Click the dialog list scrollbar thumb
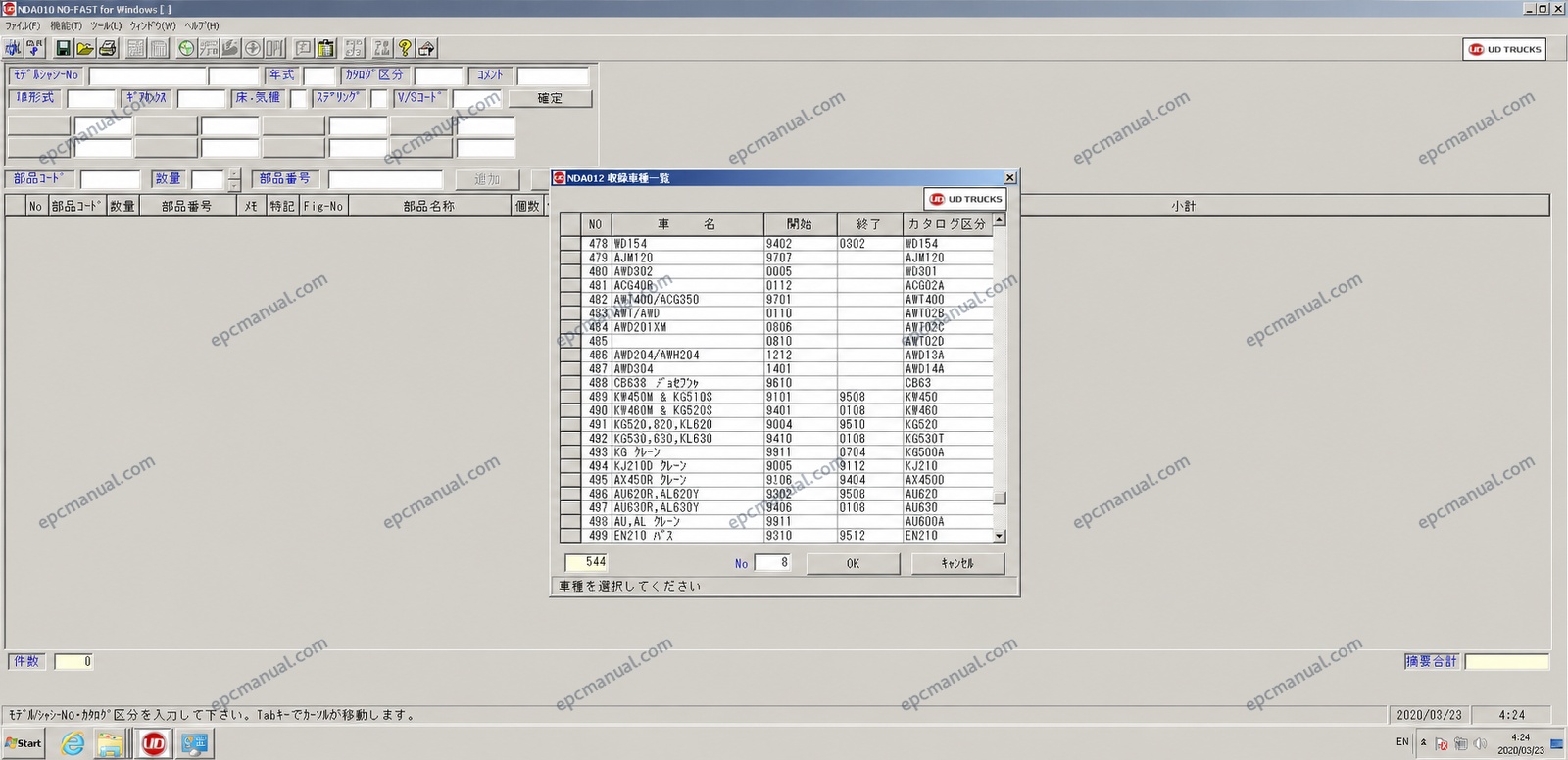 point(999,498)
